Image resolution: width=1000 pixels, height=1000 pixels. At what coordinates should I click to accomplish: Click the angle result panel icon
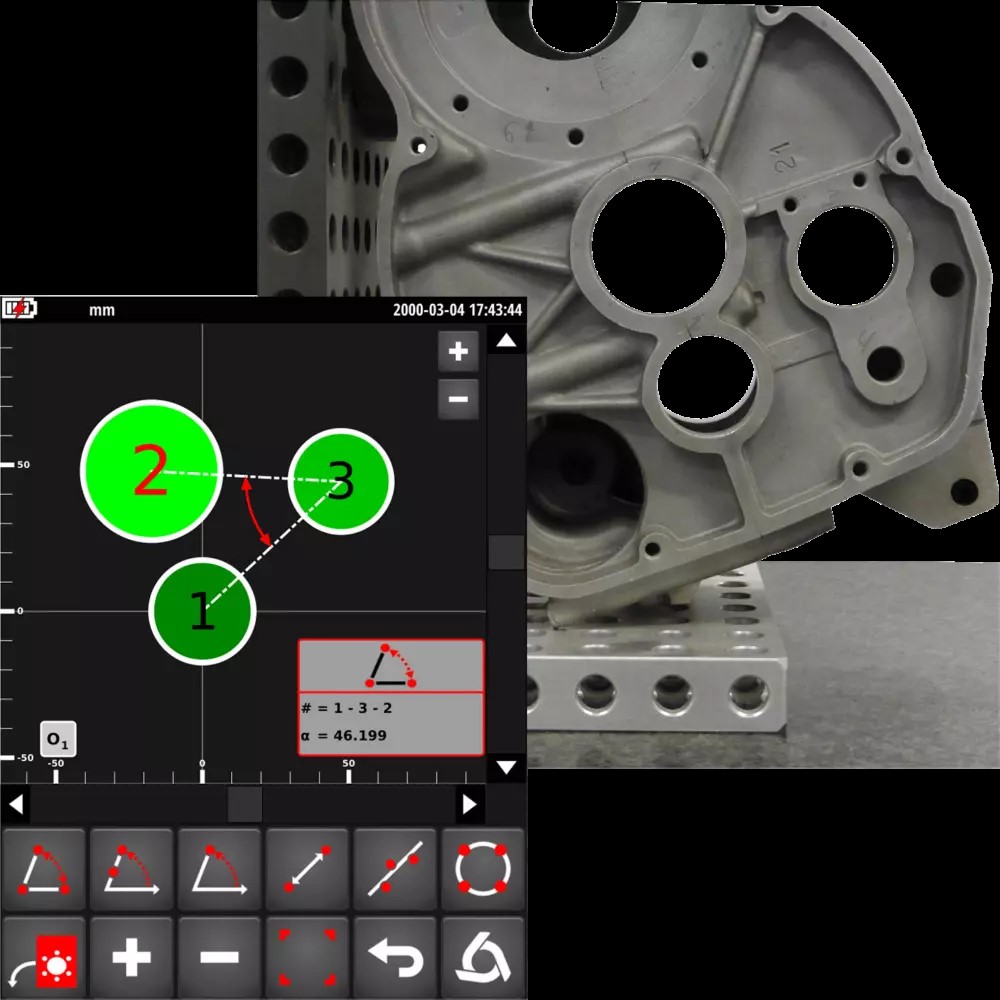click(391, 666)
